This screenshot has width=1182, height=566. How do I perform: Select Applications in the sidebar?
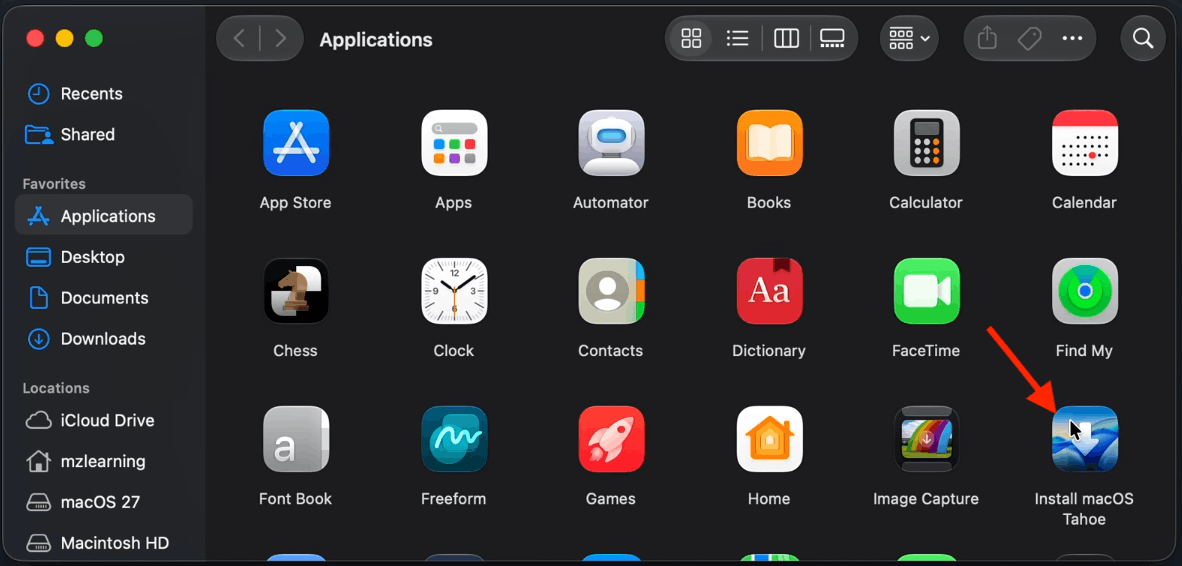(103, 216)
